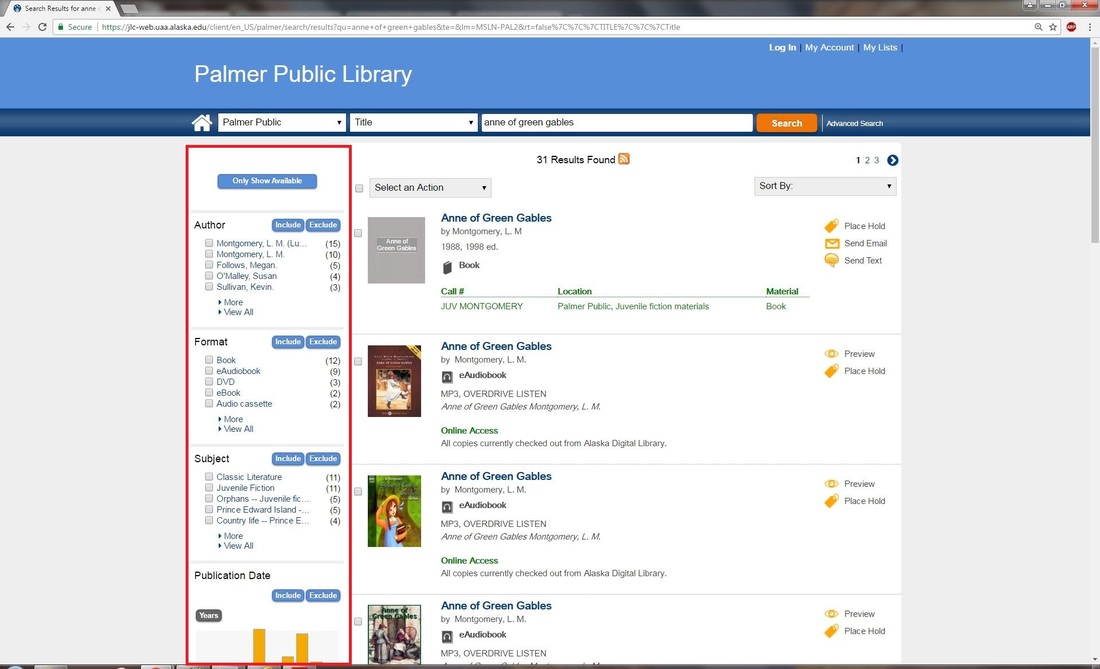This screenshot has height=669, width=1100.
Task: Check author Follows, Megan checkbox
Action: coord(209,265)
